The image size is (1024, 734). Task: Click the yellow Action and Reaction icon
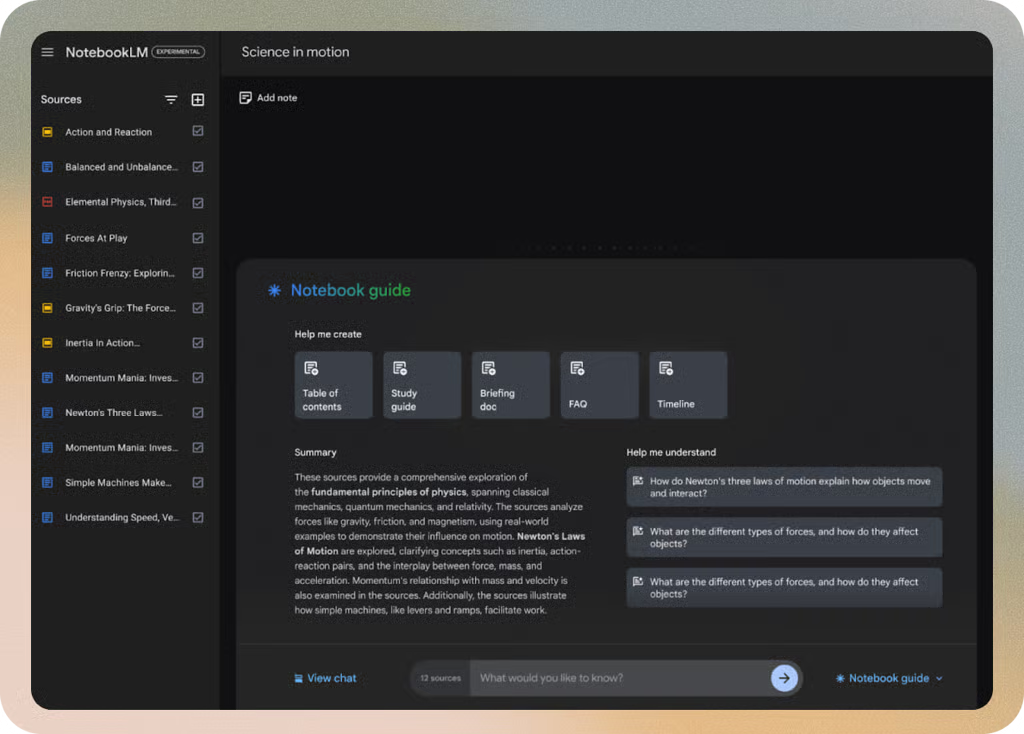(47, 132)
